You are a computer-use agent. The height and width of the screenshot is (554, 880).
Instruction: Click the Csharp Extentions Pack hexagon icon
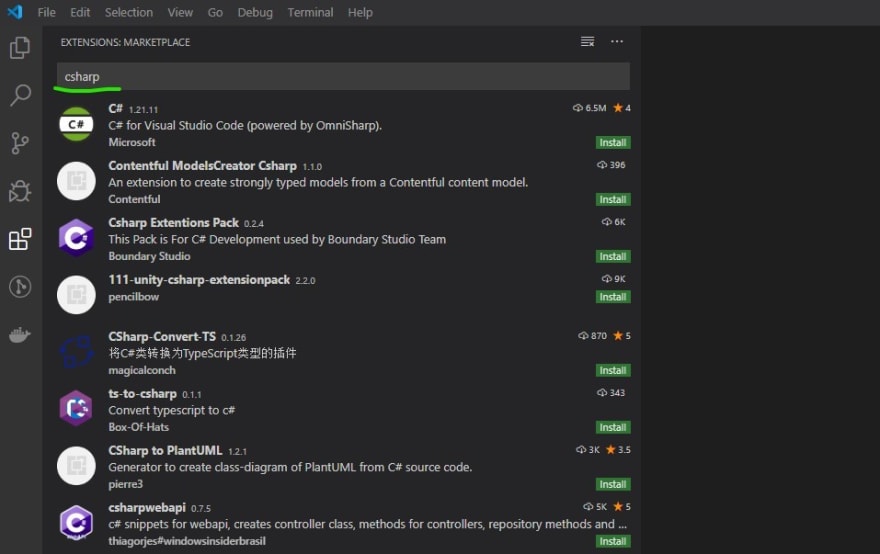(x=76, y=238)
